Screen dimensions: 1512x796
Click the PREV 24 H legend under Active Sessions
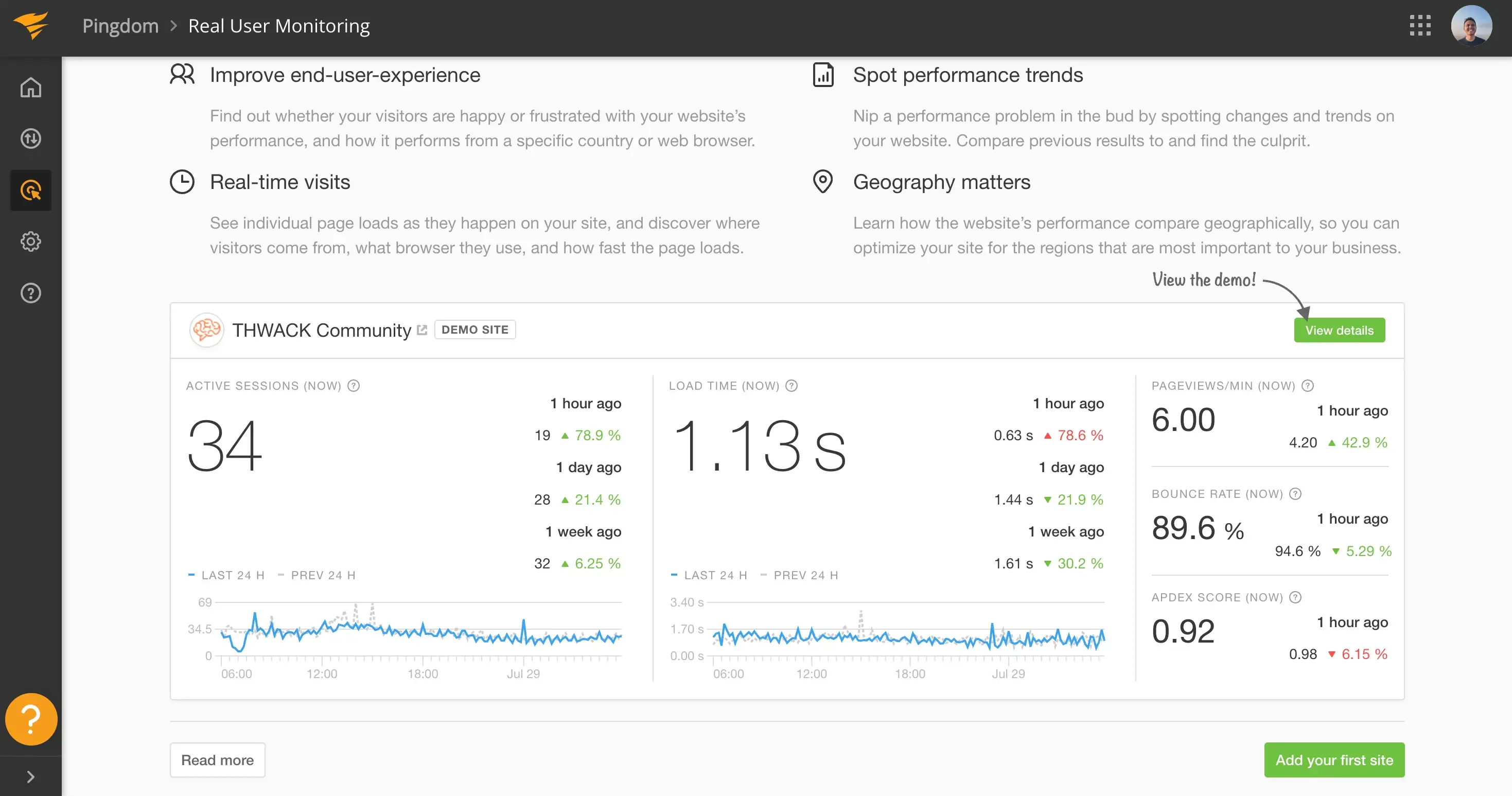317,575
